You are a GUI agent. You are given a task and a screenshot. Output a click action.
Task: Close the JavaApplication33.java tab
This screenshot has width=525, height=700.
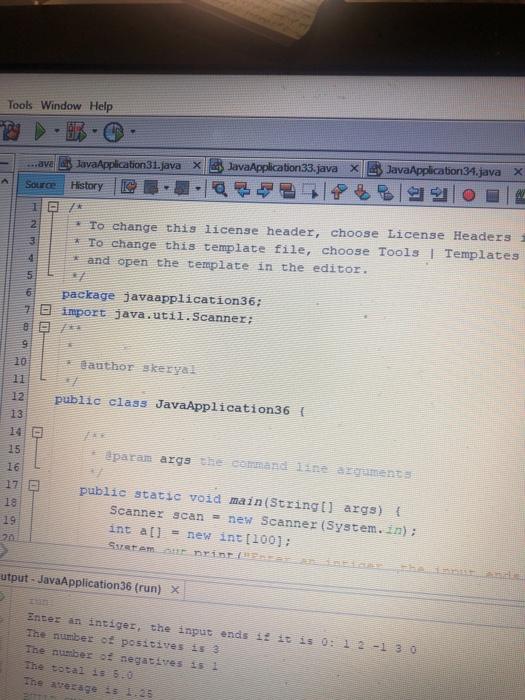(x=354, y=169)
